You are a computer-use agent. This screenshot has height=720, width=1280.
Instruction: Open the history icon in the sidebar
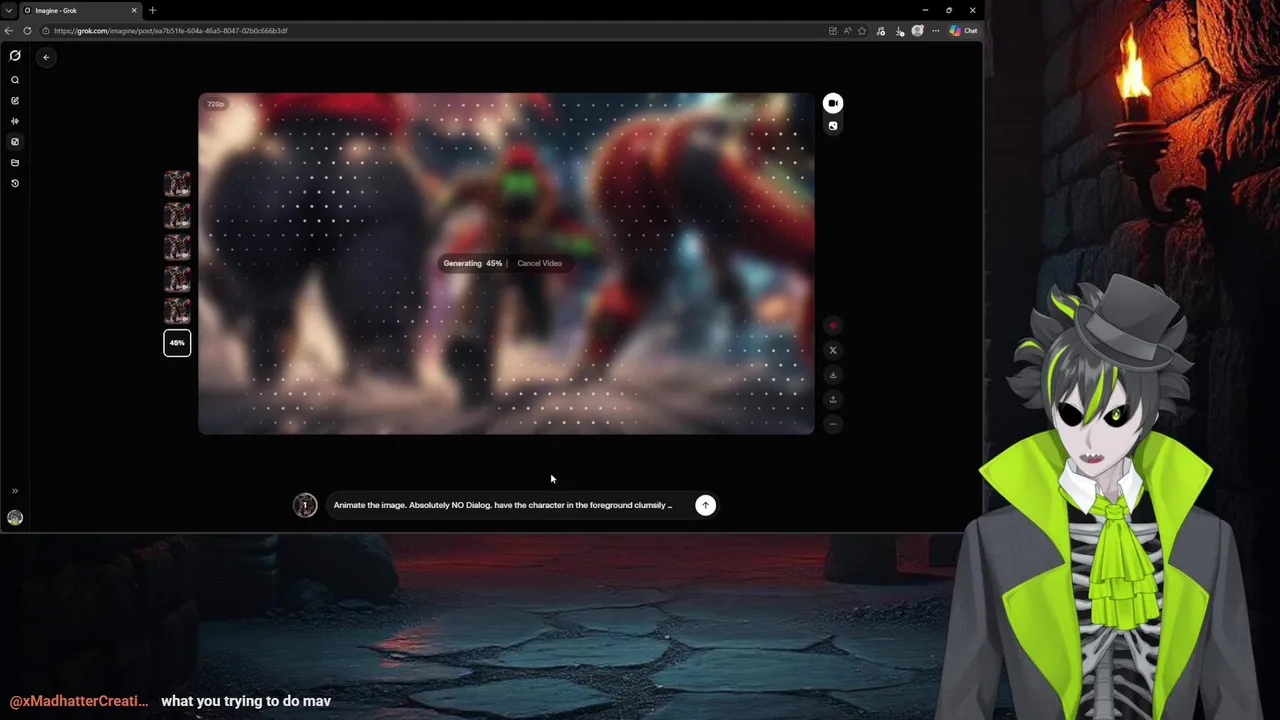tap(15, 183)
